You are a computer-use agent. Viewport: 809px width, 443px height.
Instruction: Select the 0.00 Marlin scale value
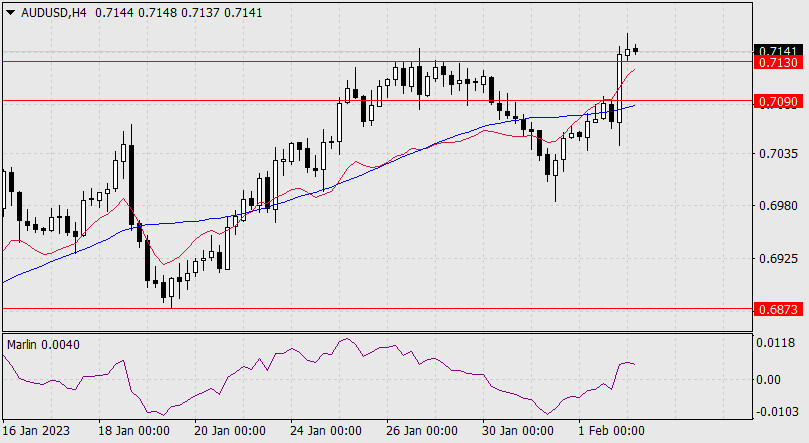click(x=768, y=380)
